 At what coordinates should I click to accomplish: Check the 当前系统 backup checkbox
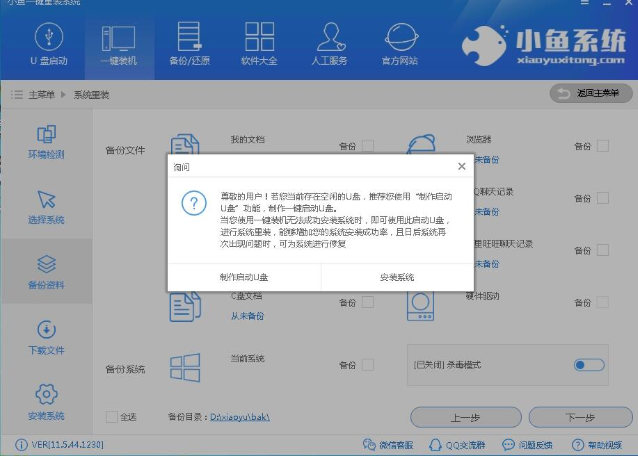(x=368, y=365)
